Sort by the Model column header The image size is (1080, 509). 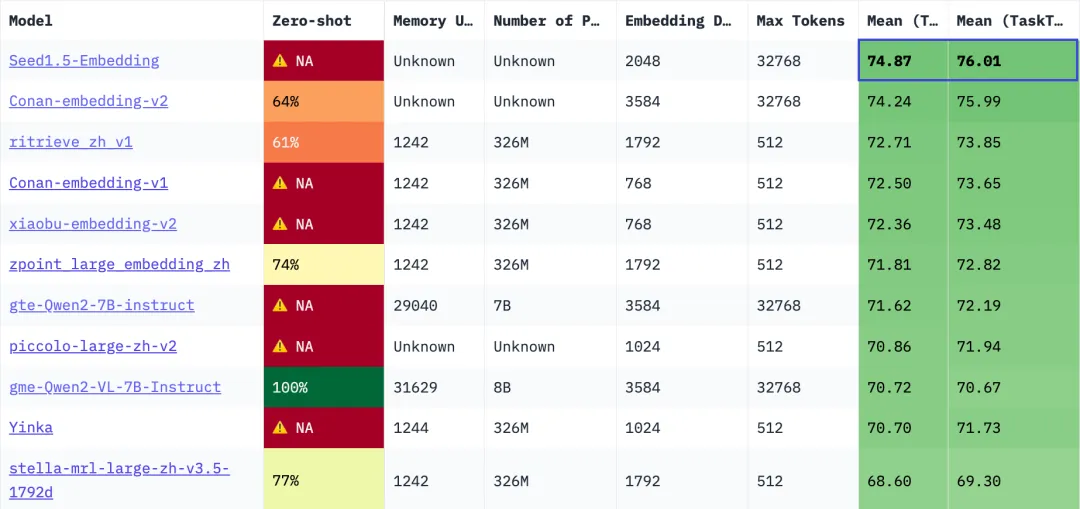[x=30, y=21]
